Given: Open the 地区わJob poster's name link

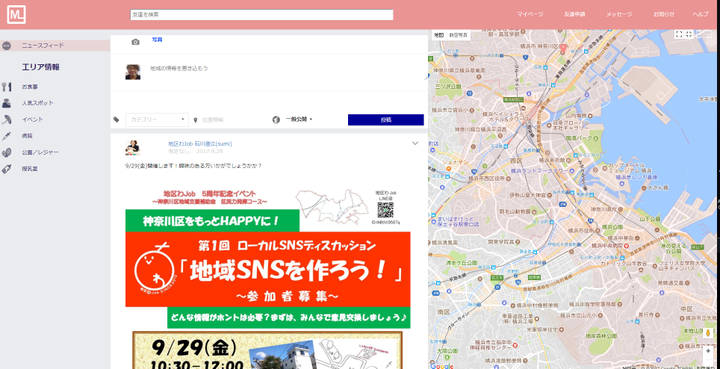Looking at the screenshot, I should pyautogui.click(x=200, y=144).
